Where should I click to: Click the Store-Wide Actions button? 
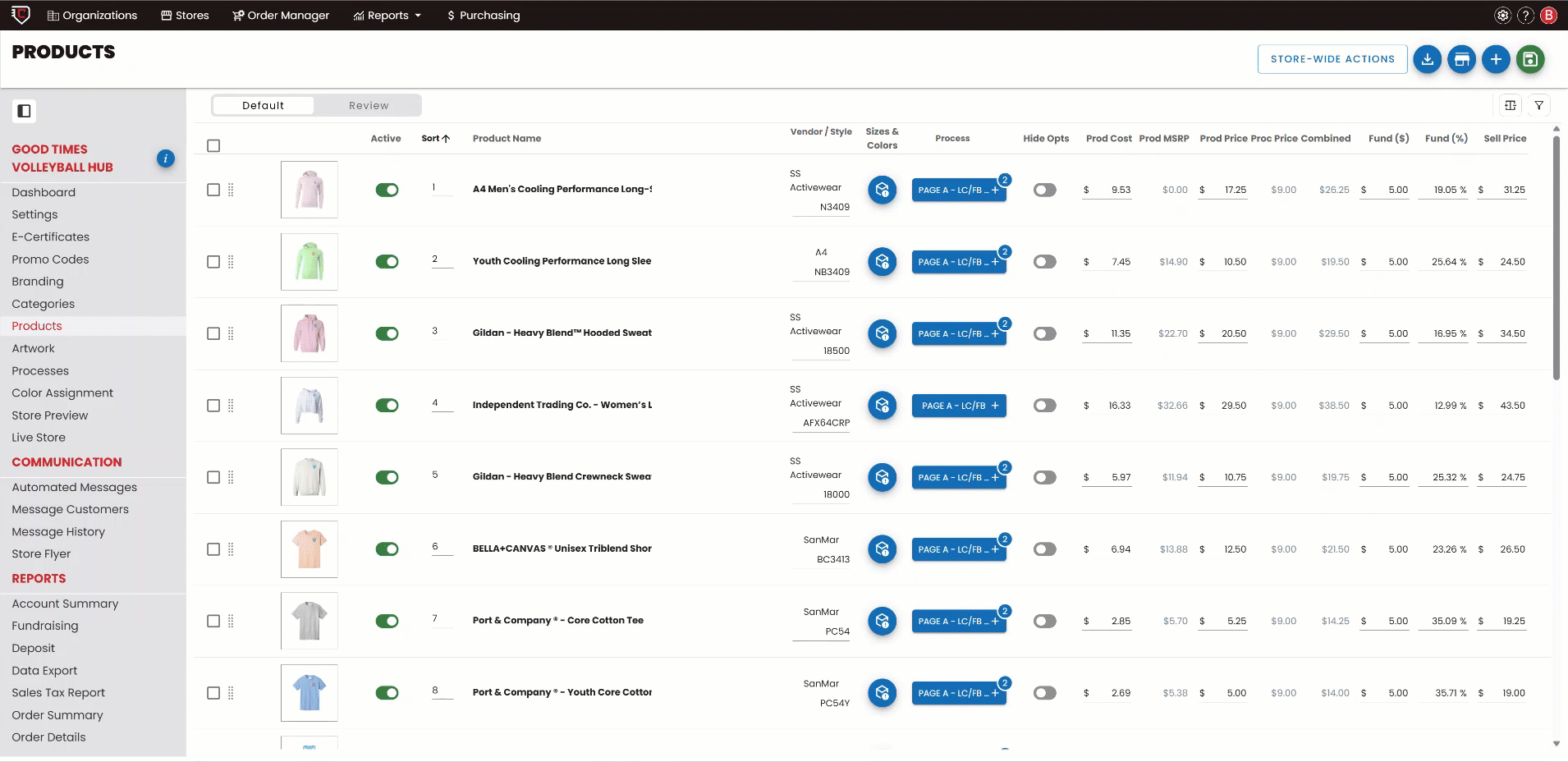tap(1332, 59)
